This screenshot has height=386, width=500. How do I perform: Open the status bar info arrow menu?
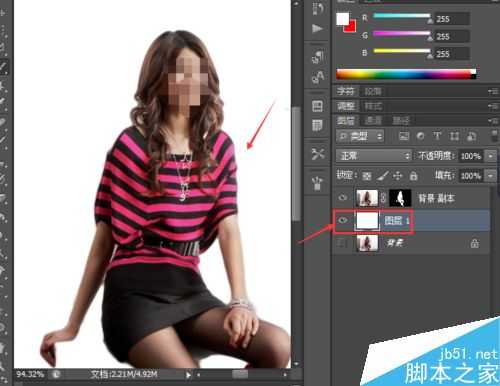pyautogui.click(x=188, y=375)
